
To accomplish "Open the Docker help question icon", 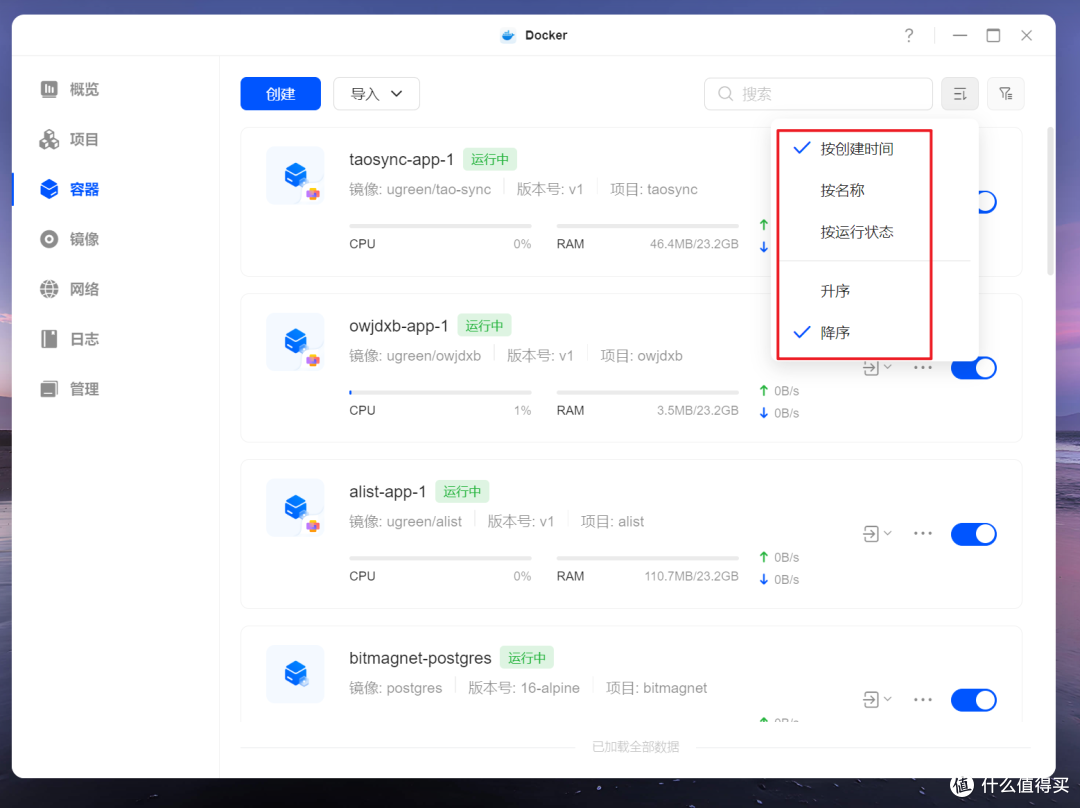I will click(909, 35).
